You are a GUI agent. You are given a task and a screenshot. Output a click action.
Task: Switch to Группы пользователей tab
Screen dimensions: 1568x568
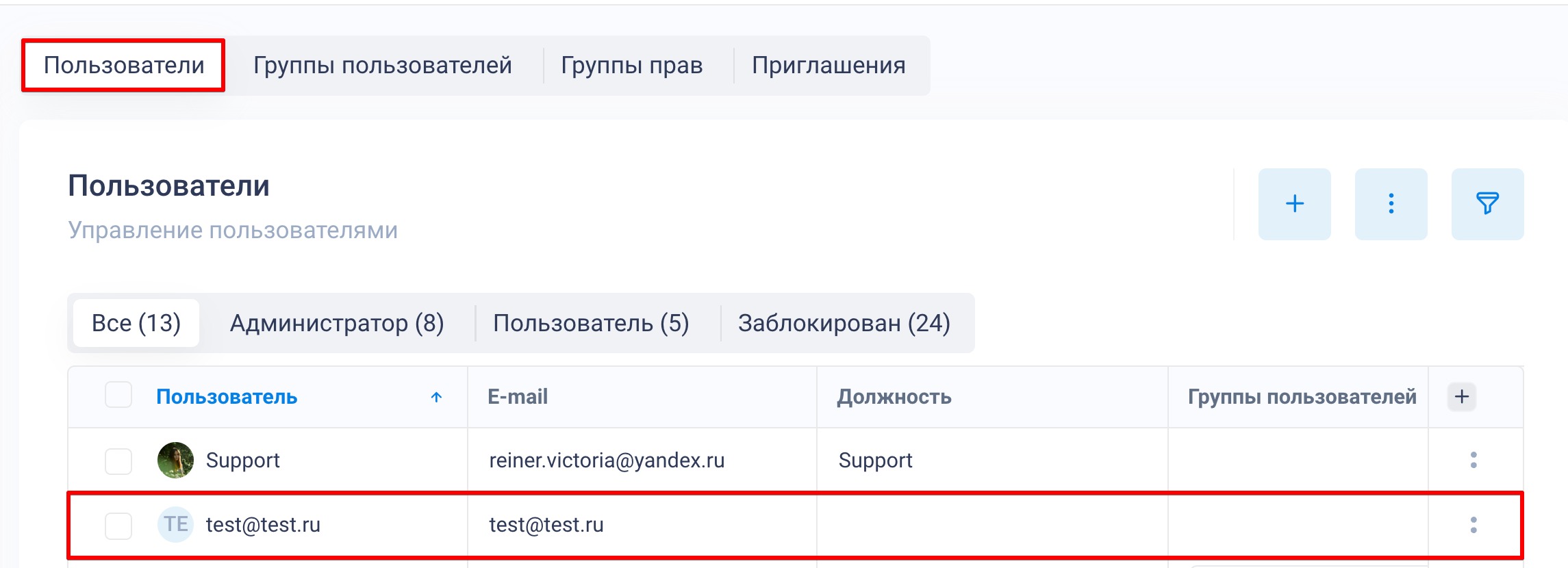[x=382, y=66]
